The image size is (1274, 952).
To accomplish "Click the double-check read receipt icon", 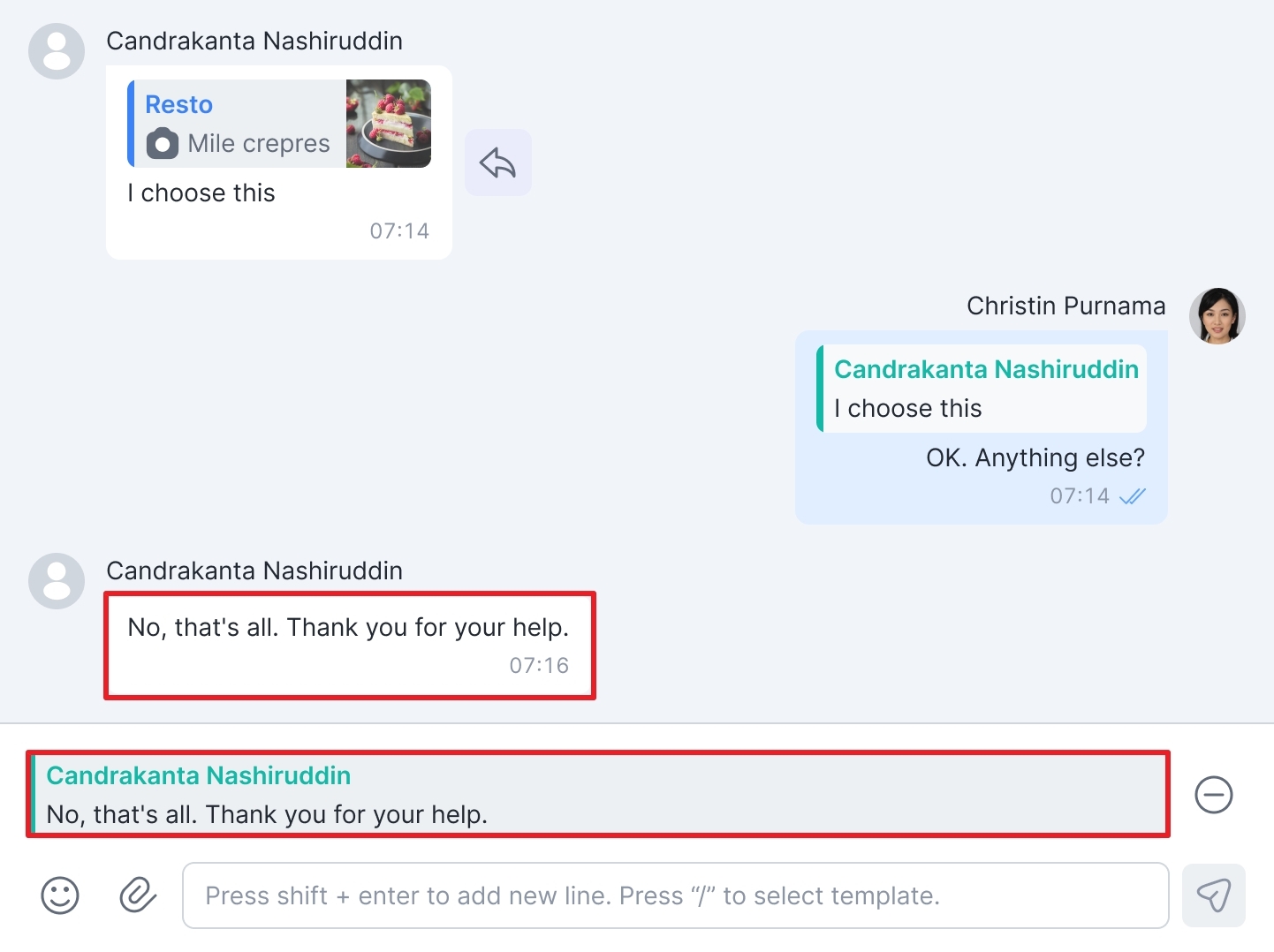I will coord(1132,496).
